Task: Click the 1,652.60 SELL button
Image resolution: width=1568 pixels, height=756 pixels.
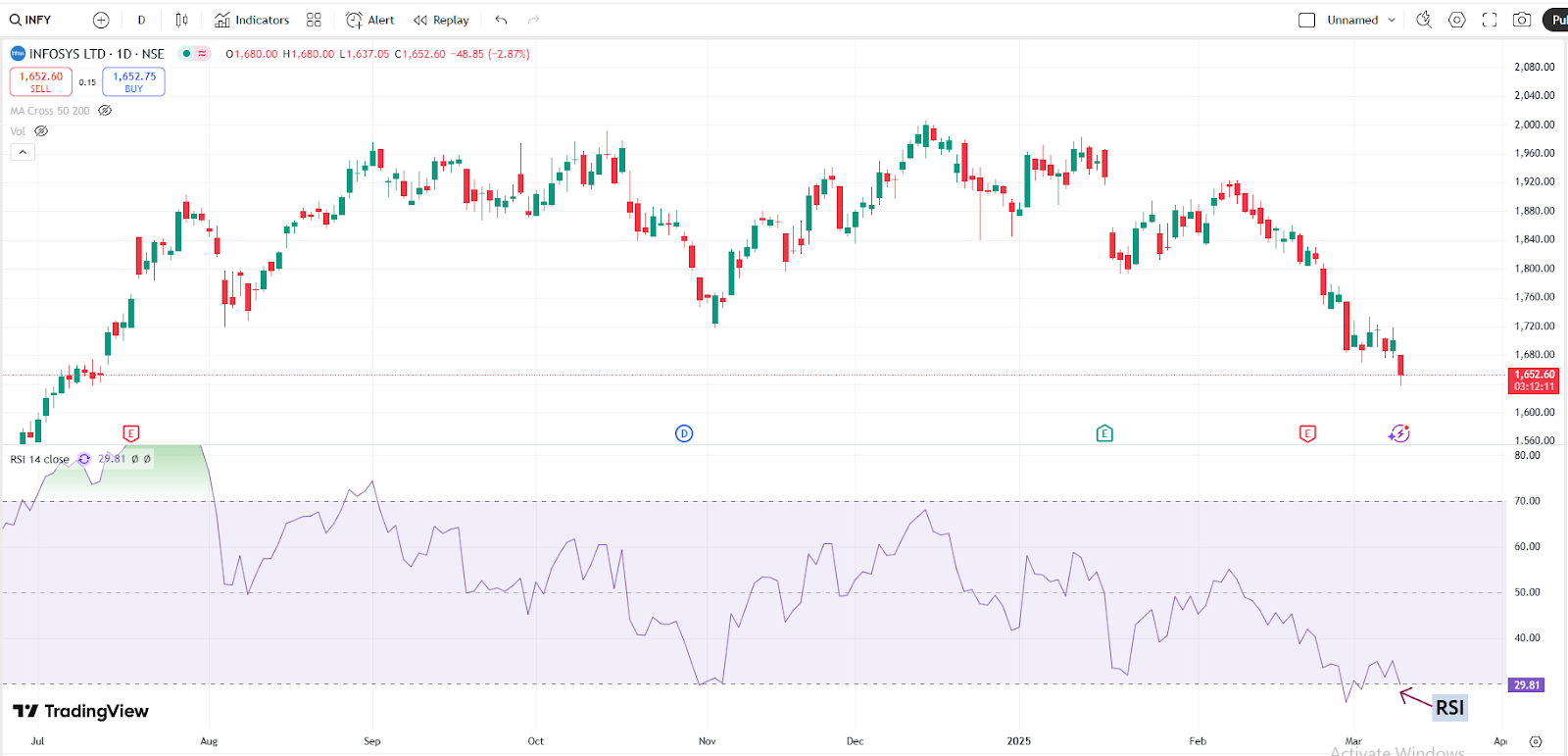Action: [41, 81]
